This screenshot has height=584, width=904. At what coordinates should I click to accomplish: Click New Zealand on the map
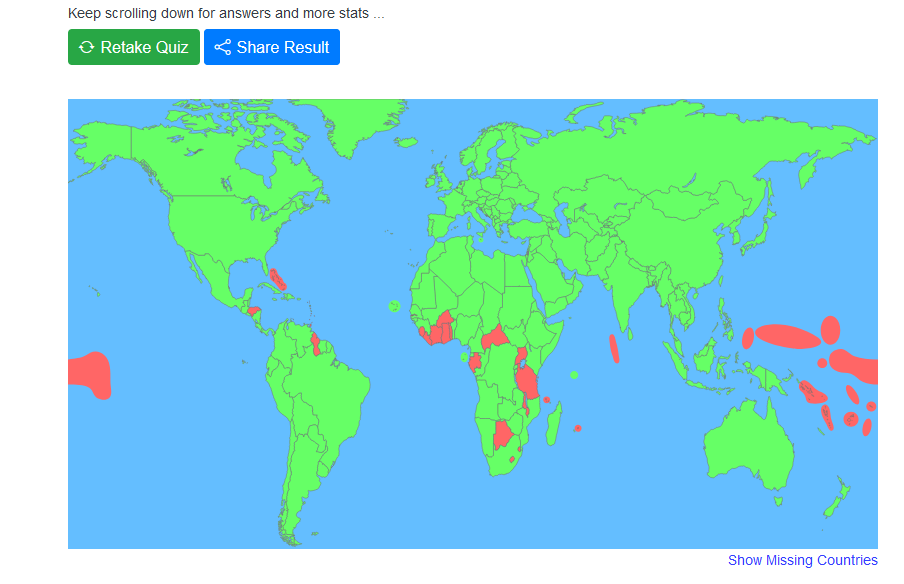837,498
